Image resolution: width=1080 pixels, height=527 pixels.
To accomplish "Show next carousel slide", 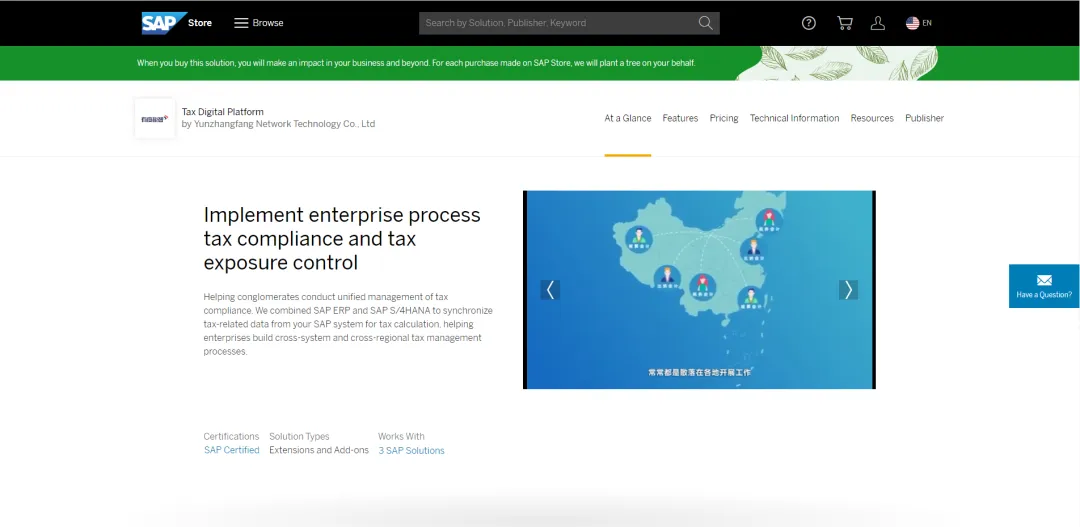I will pos(848,290).
